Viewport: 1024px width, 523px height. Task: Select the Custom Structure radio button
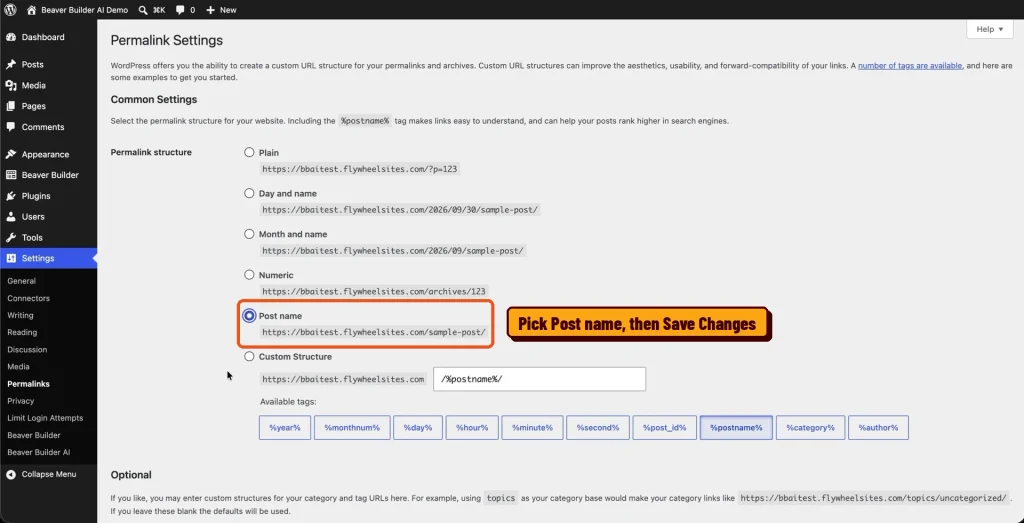(249, 357)
